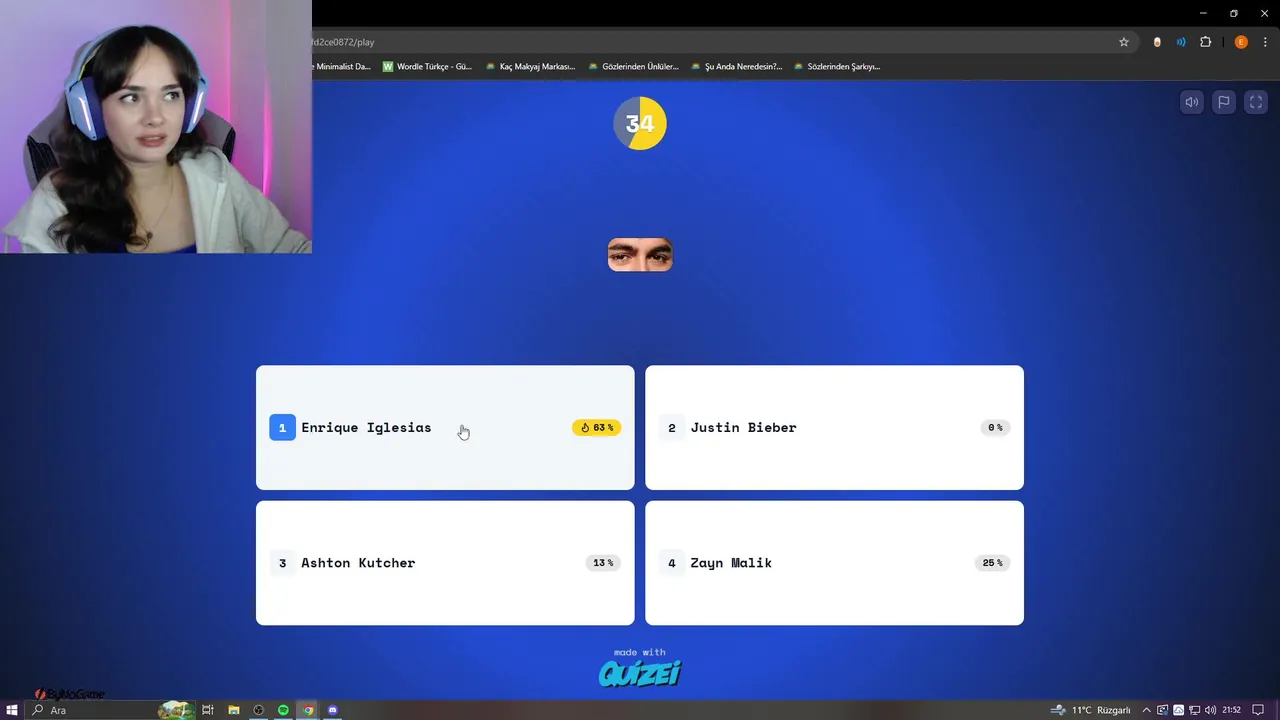The height and width of the screenshot is (720, 1280).
Task: Click the number 2 badge on Justin Bieber
Action: (x=672, y=427)
